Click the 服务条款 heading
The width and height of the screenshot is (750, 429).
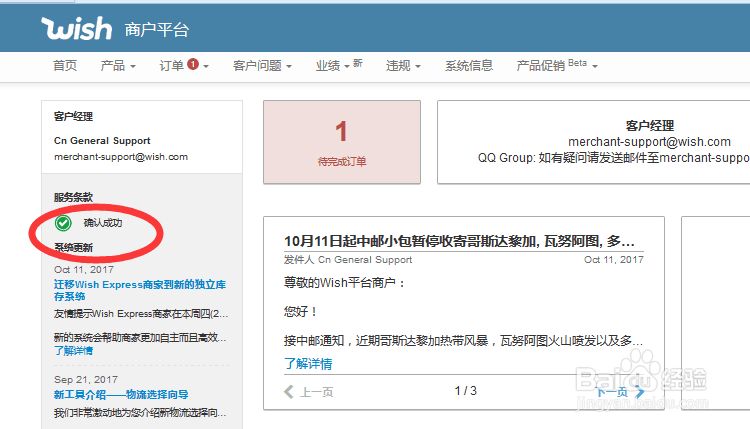tap(73, 197)
